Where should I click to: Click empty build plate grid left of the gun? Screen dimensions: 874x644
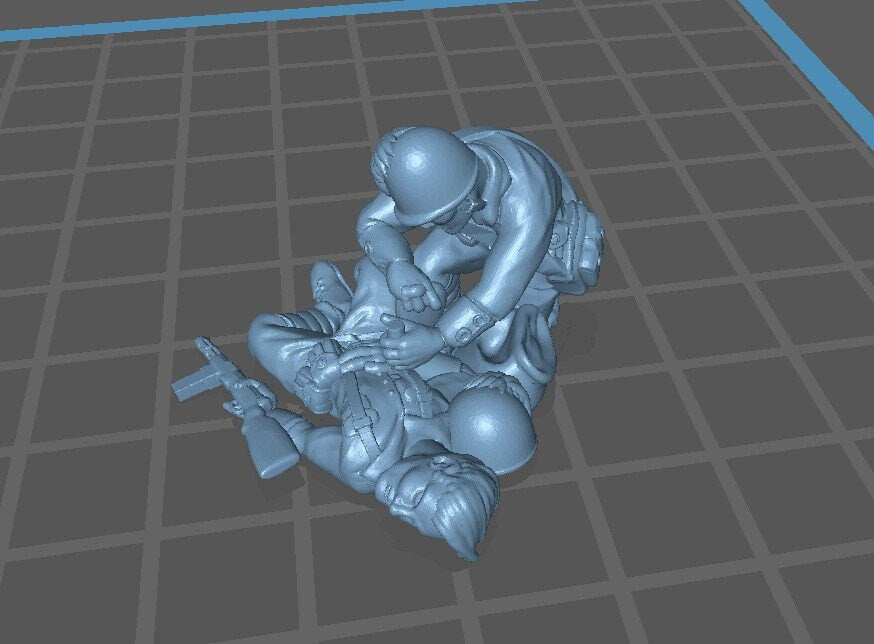[x=90, y=400]
